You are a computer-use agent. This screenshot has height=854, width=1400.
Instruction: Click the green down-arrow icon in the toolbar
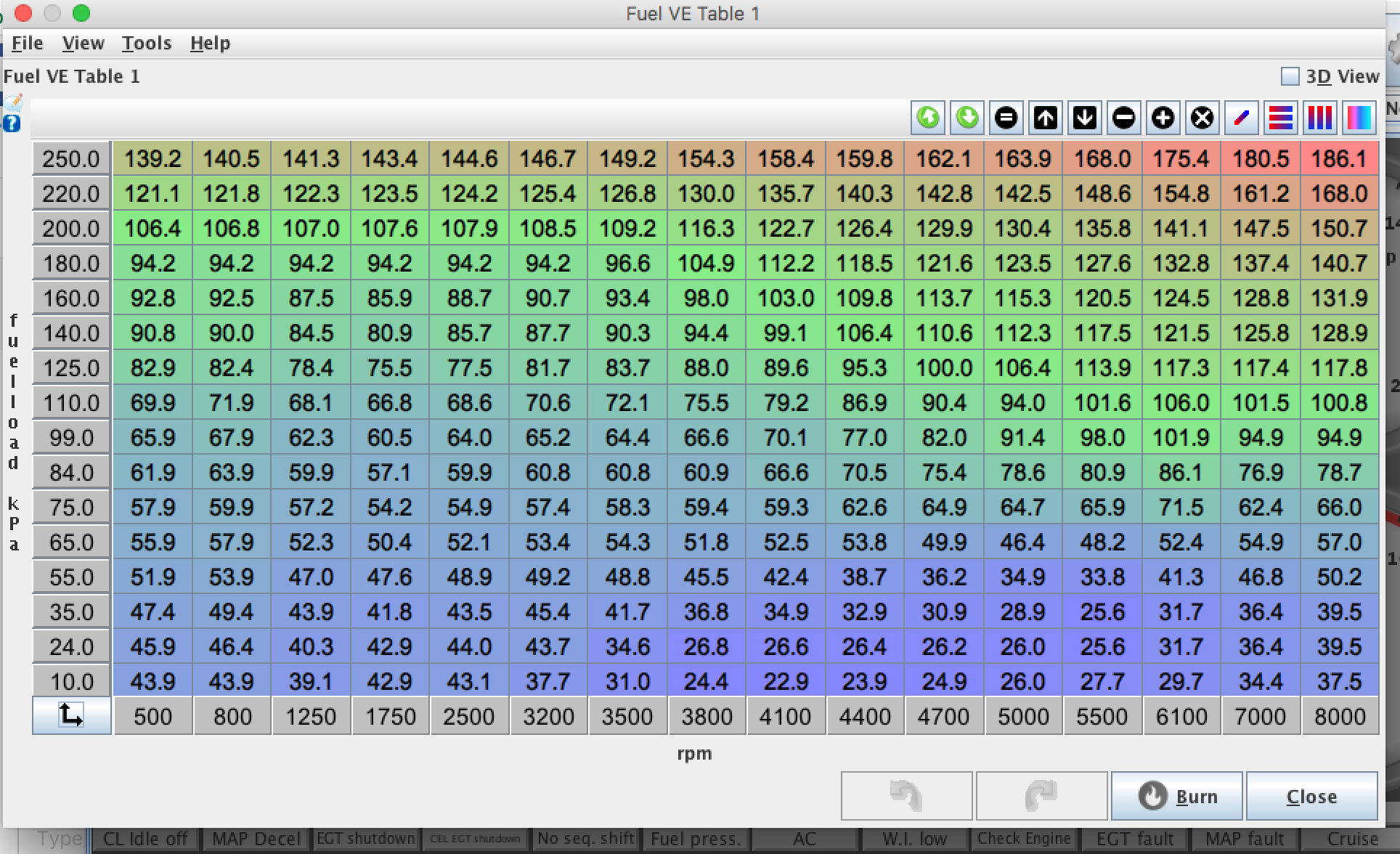tap(967, 118)
